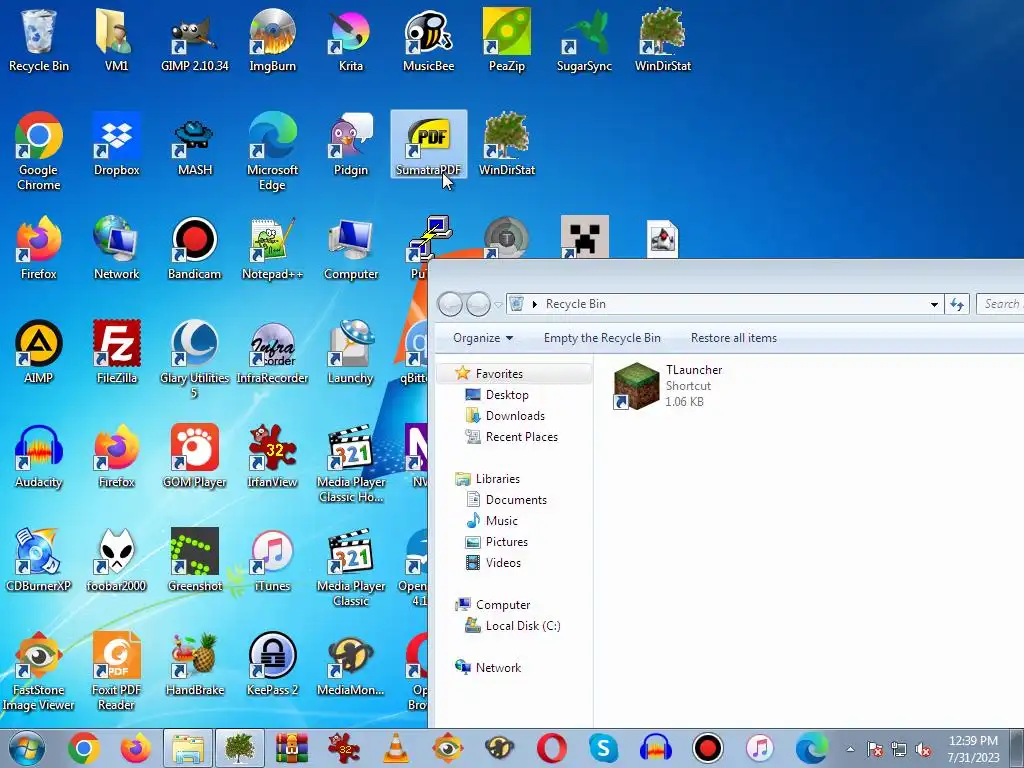The height and width of the screenshot is (768, 1024).
Task: Select the IrfanView desktop icon
Action: pyautogui.click(x=272, y=456)
